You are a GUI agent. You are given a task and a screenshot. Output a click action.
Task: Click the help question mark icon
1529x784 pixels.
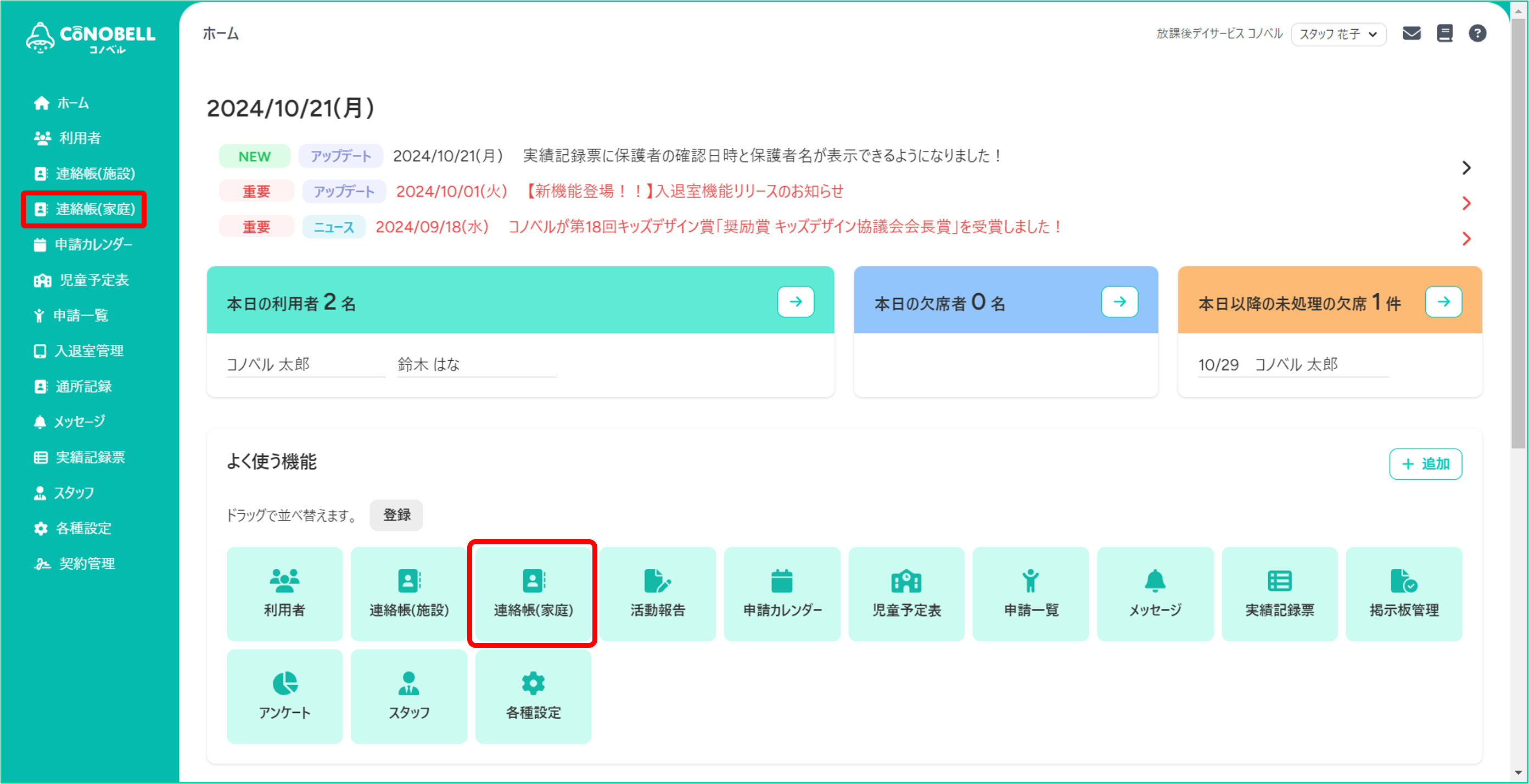[1477, 33]
